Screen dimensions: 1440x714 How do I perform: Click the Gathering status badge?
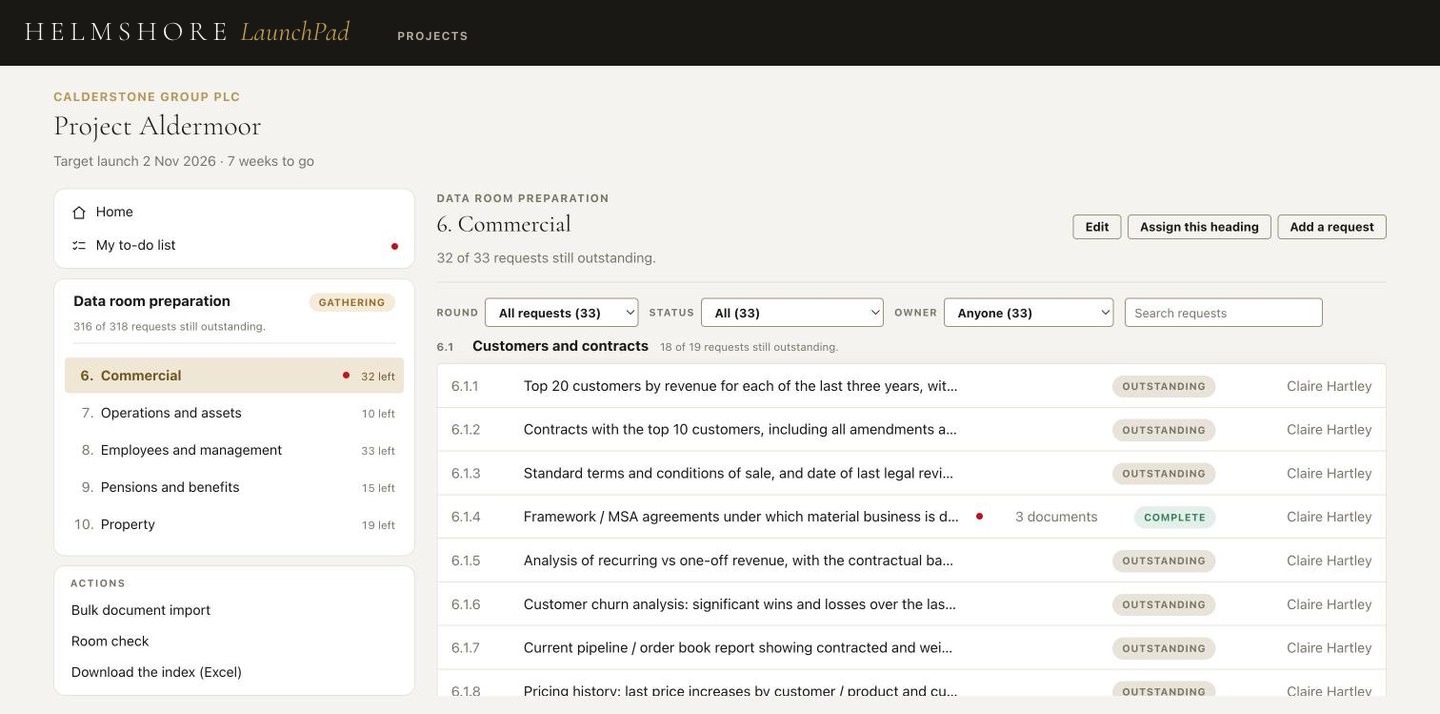352,302
